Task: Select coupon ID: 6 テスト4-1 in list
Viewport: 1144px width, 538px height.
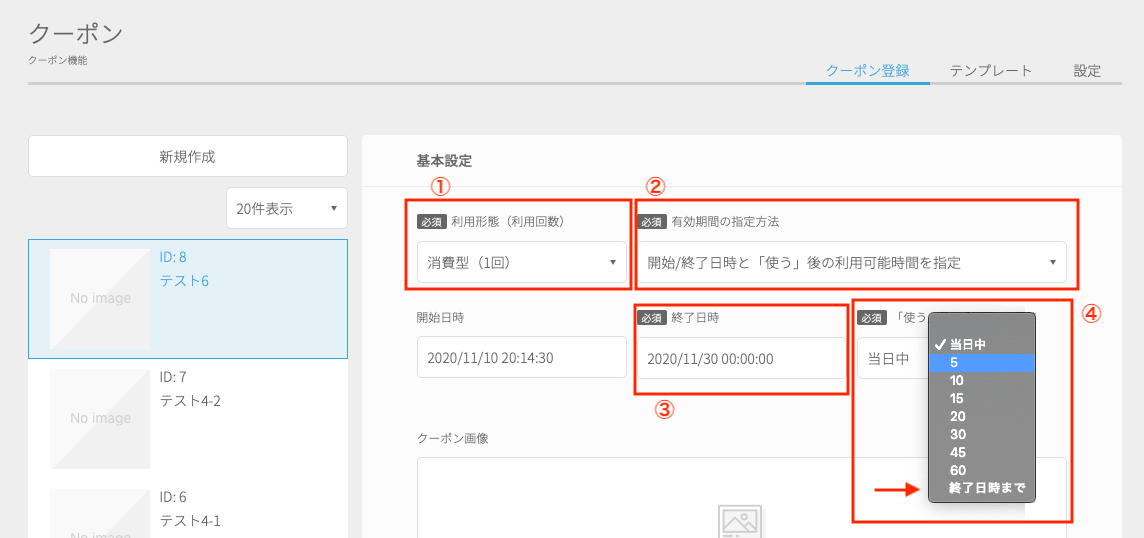Action: [x=188, y=509]
